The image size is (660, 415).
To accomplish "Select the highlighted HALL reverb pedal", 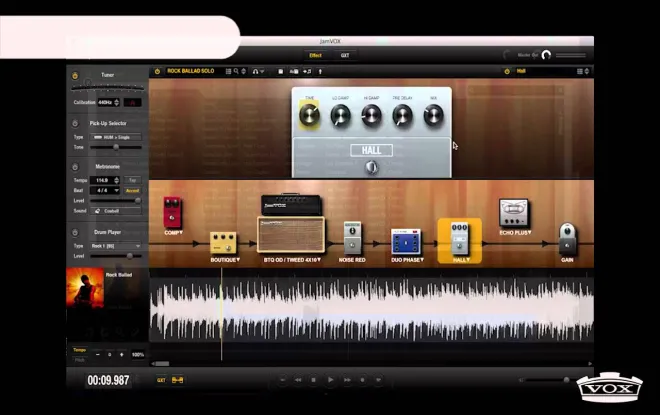I will (459, 239).
